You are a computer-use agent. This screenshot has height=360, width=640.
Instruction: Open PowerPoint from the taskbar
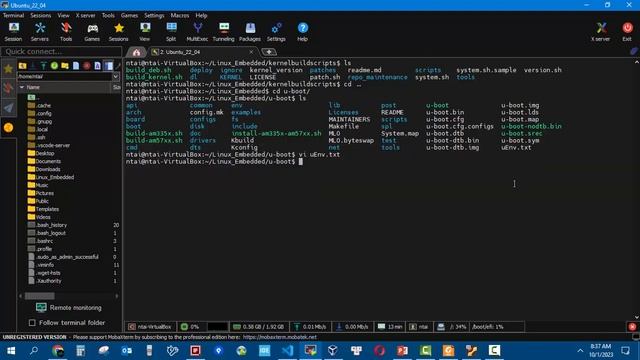402,351
